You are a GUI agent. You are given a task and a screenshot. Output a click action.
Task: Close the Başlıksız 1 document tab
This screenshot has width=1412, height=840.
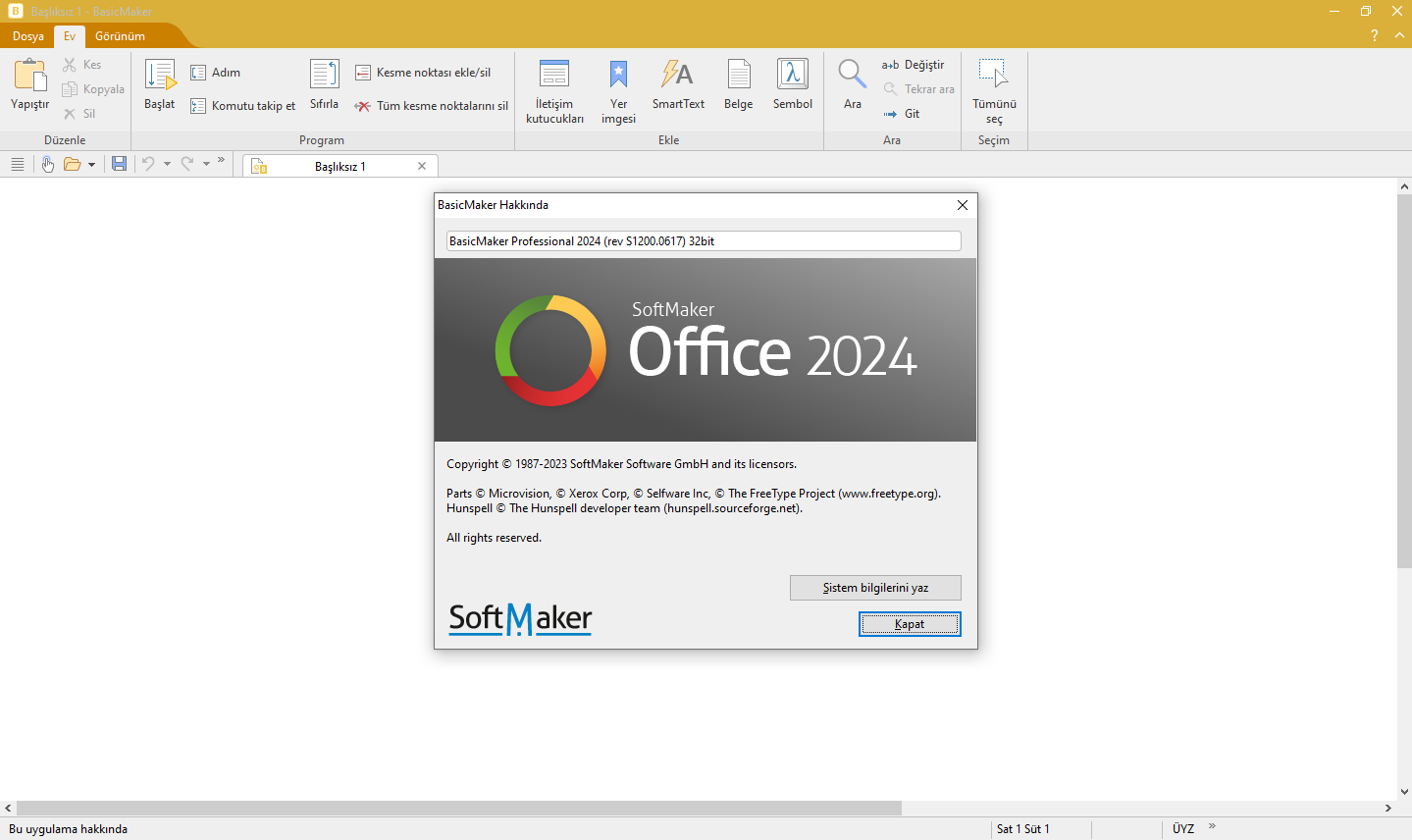[422, 166]
